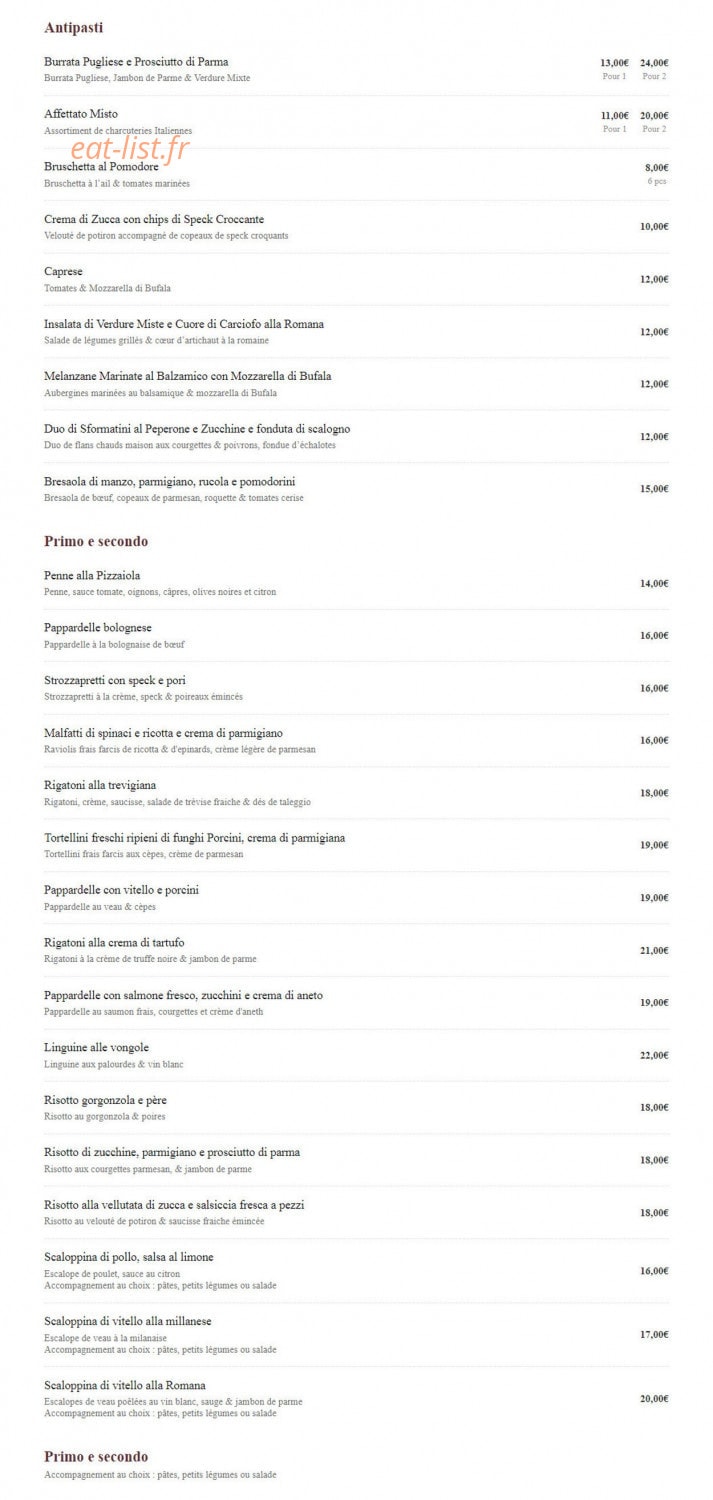The height and width of the screenshot is (1500, 713).
Task: Select Pappardelle bolognese item
Action: coord(98,628)
